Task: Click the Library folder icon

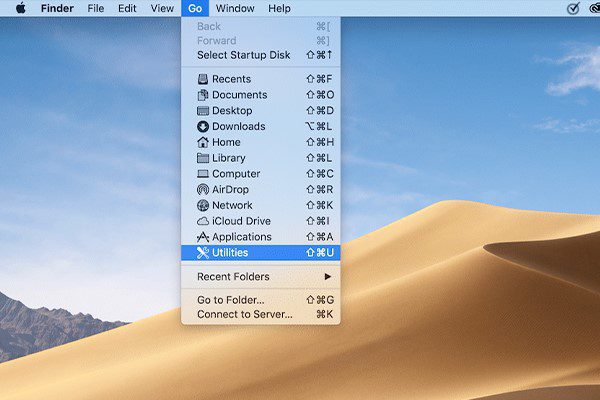Action: [203, 158]
